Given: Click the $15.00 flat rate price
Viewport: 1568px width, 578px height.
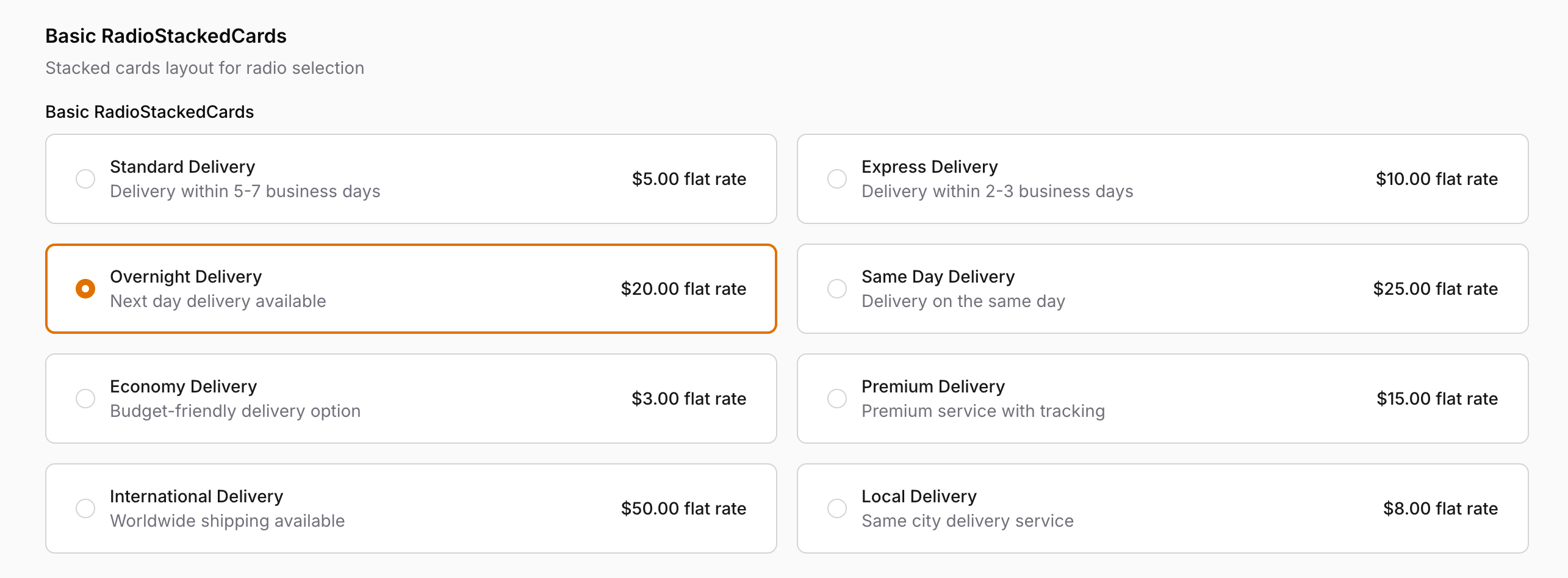Looking at the screenshot, I should (x=1437, y=399).
